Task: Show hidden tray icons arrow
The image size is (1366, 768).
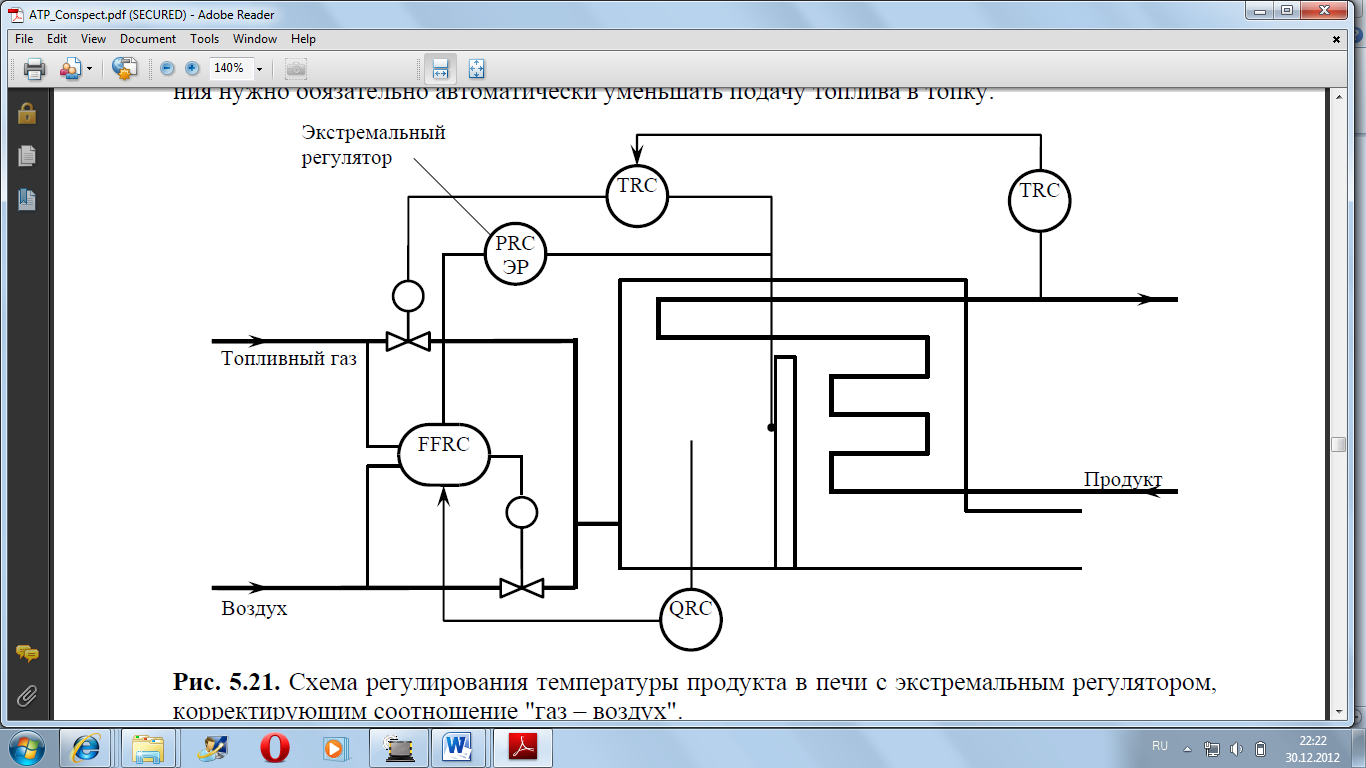Action: tap(1188, 748)
